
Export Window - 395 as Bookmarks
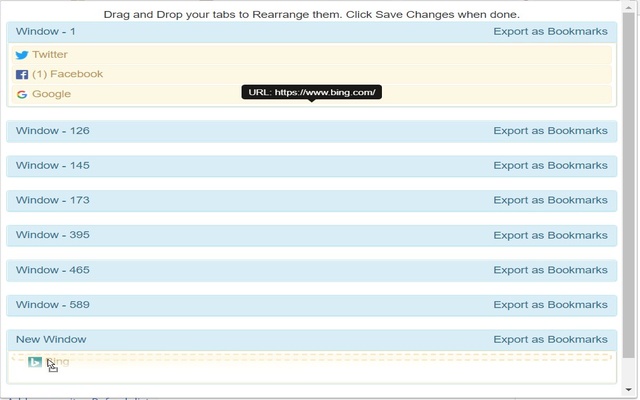(550, 235)
